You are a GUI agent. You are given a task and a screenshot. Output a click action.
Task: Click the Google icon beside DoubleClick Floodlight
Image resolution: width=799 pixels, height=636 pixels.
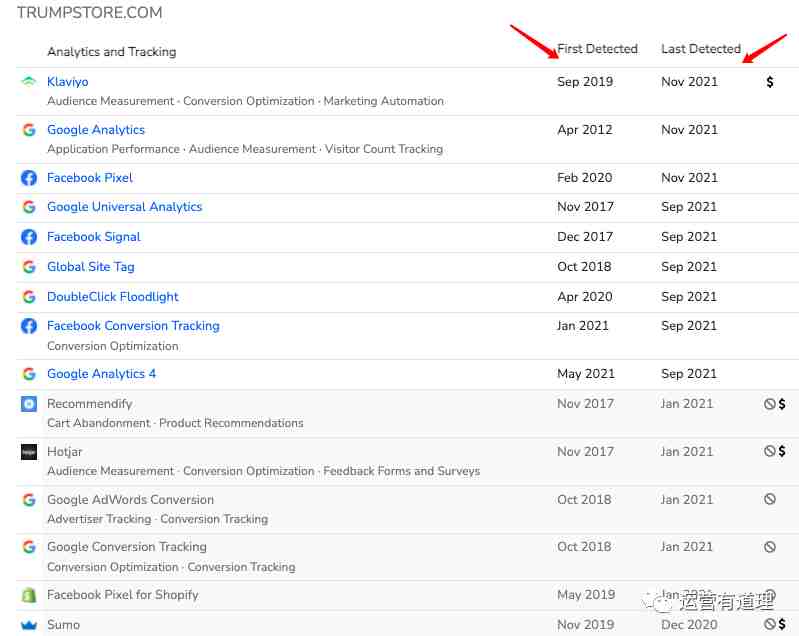click(29, 297)
